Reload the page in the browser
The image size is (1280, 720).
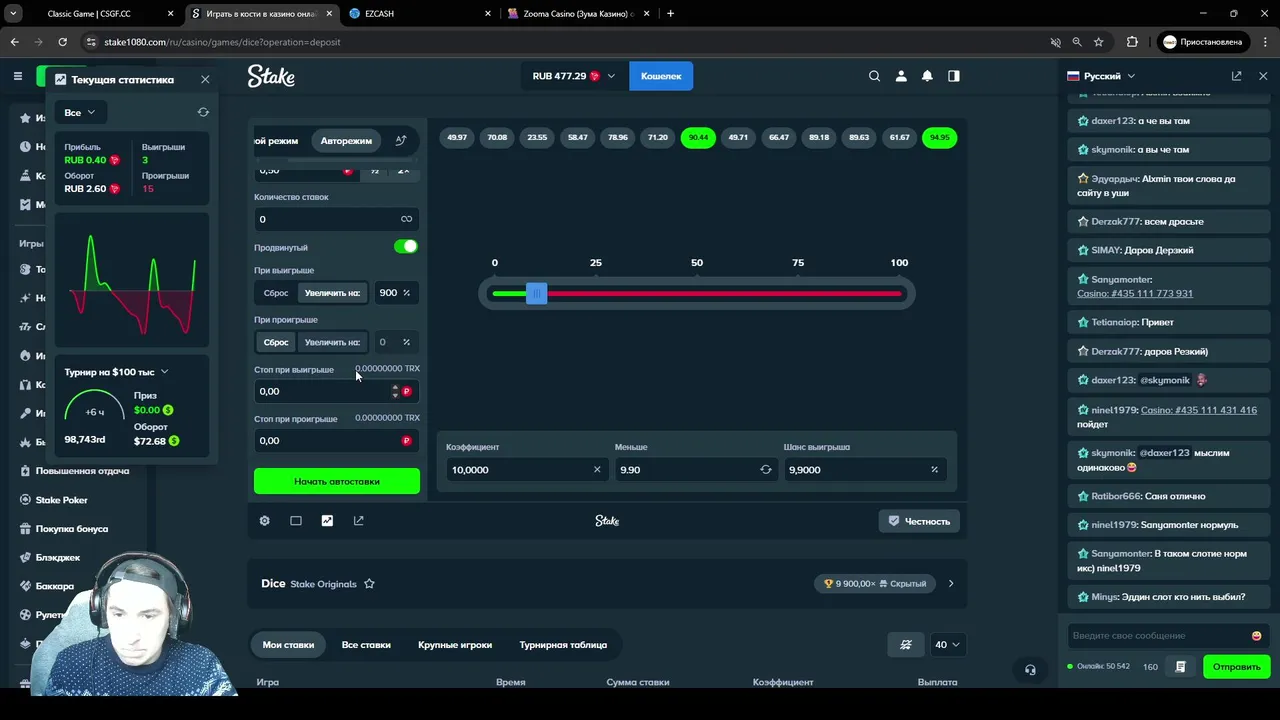tap(62, 42)
